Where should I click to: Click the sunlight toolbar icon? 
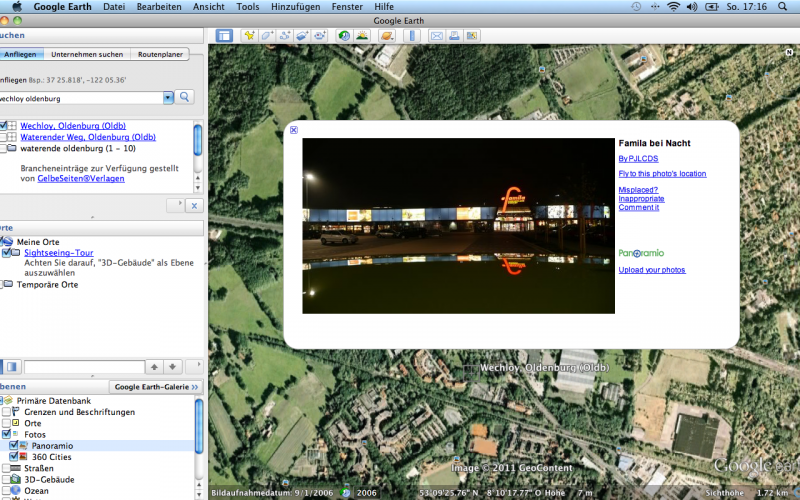point(363,36)
